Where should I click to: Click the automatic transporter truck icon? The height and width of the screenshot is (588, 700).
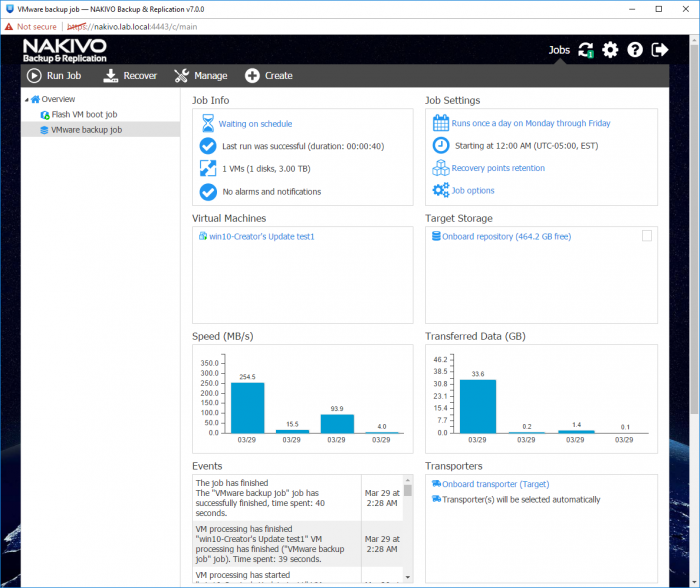pyautogui.click(x=436, y=499)
